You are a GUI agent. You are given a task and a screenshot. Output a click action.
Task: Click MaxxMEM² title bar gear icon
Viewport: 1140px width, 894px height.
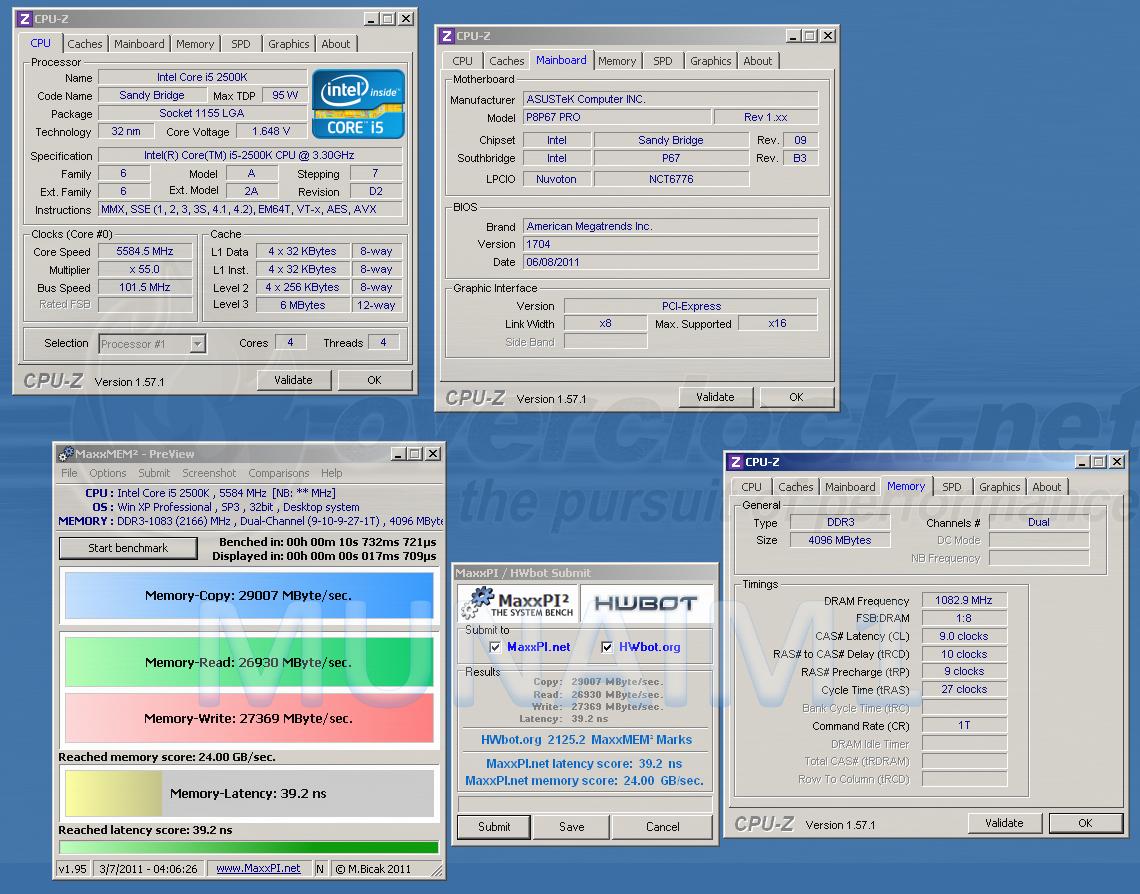tap(65, 454)
